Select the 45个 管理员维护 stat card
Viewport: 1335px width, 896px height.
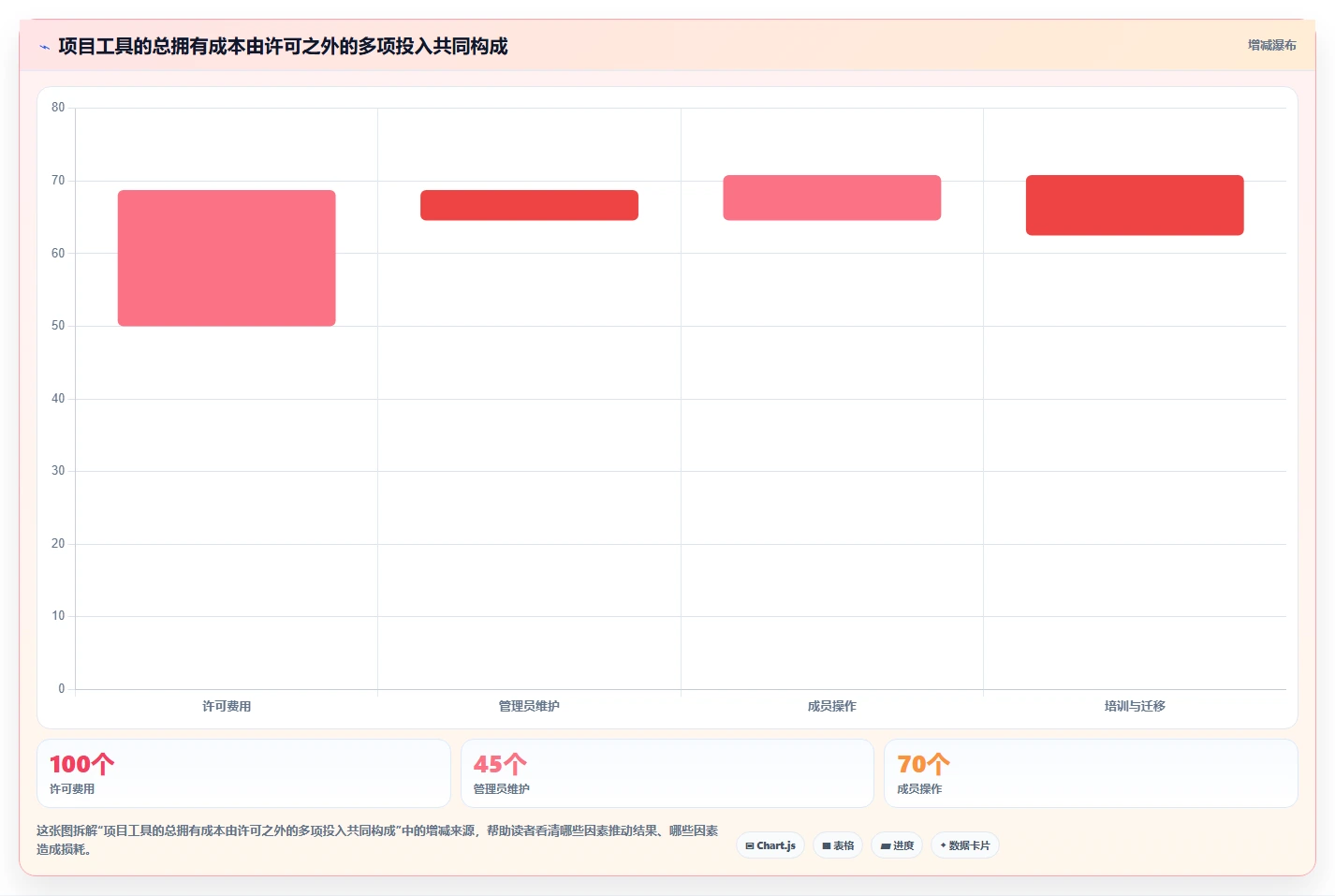pyautogui.click(x=667, y=773)
